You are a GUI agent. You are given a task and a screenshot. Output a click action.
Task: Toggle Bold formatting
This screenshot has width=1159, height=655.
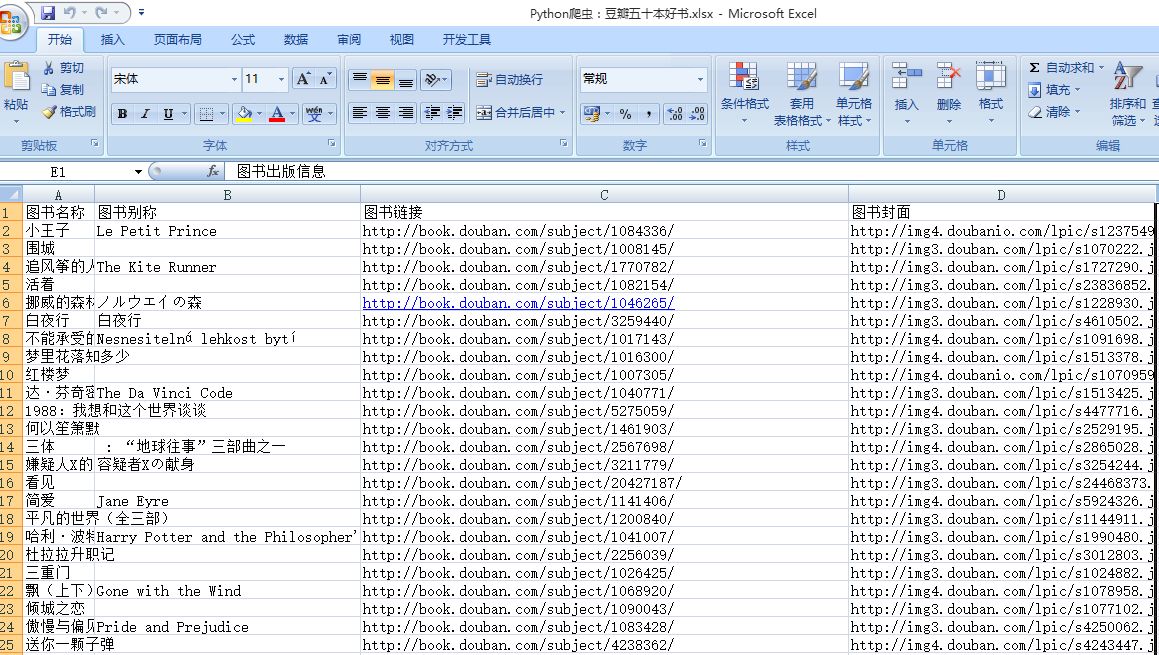click(122, 114)
